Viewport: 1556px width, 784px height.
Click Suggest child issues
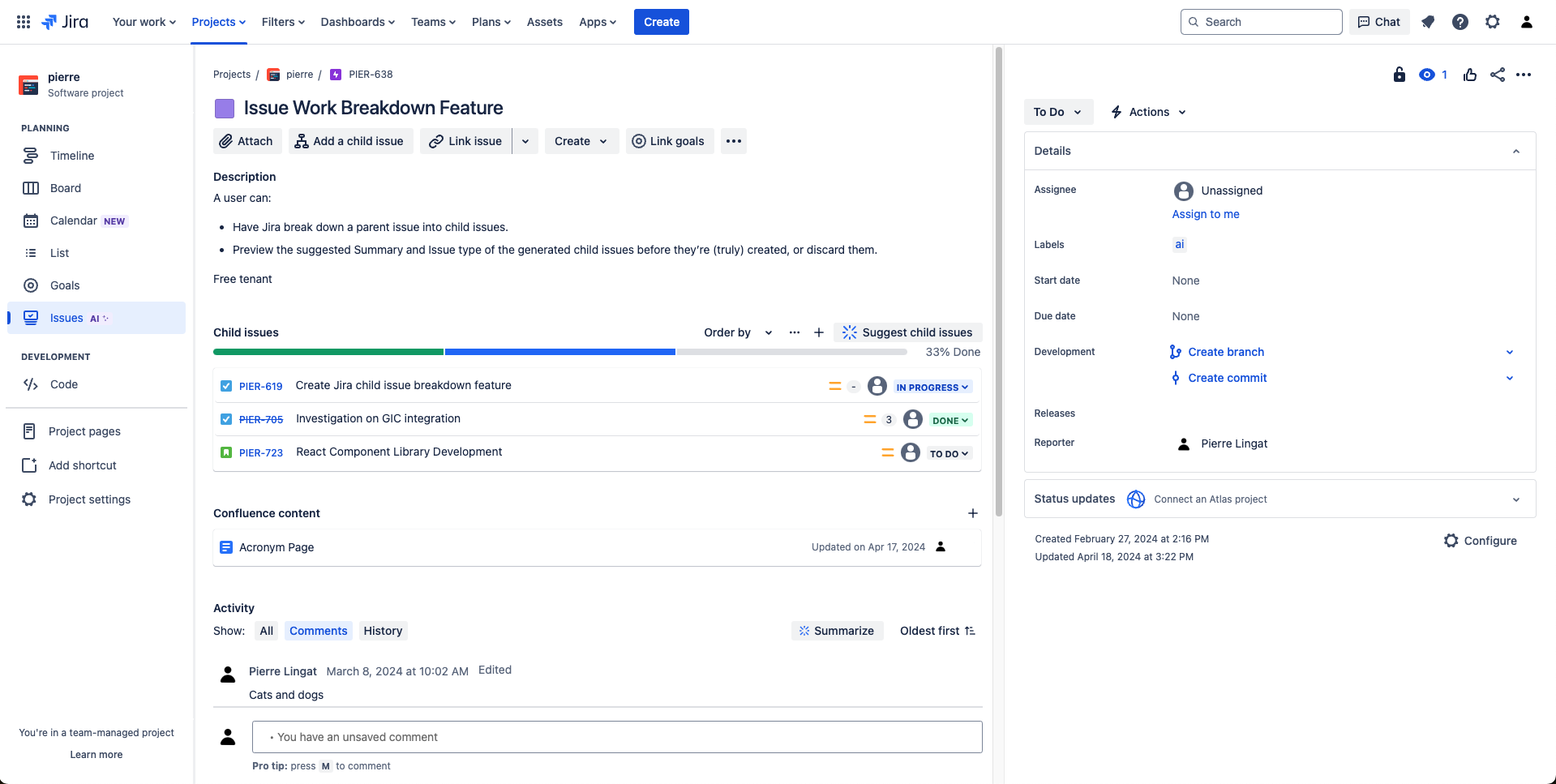[908, 332]
